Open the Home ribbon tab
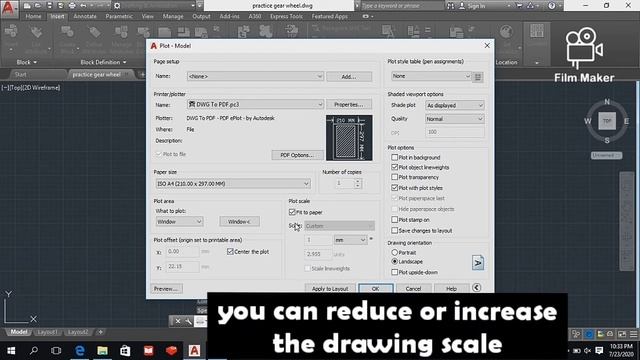The width and height of the screenshot is (640, 360). click(x=33, y=16)
